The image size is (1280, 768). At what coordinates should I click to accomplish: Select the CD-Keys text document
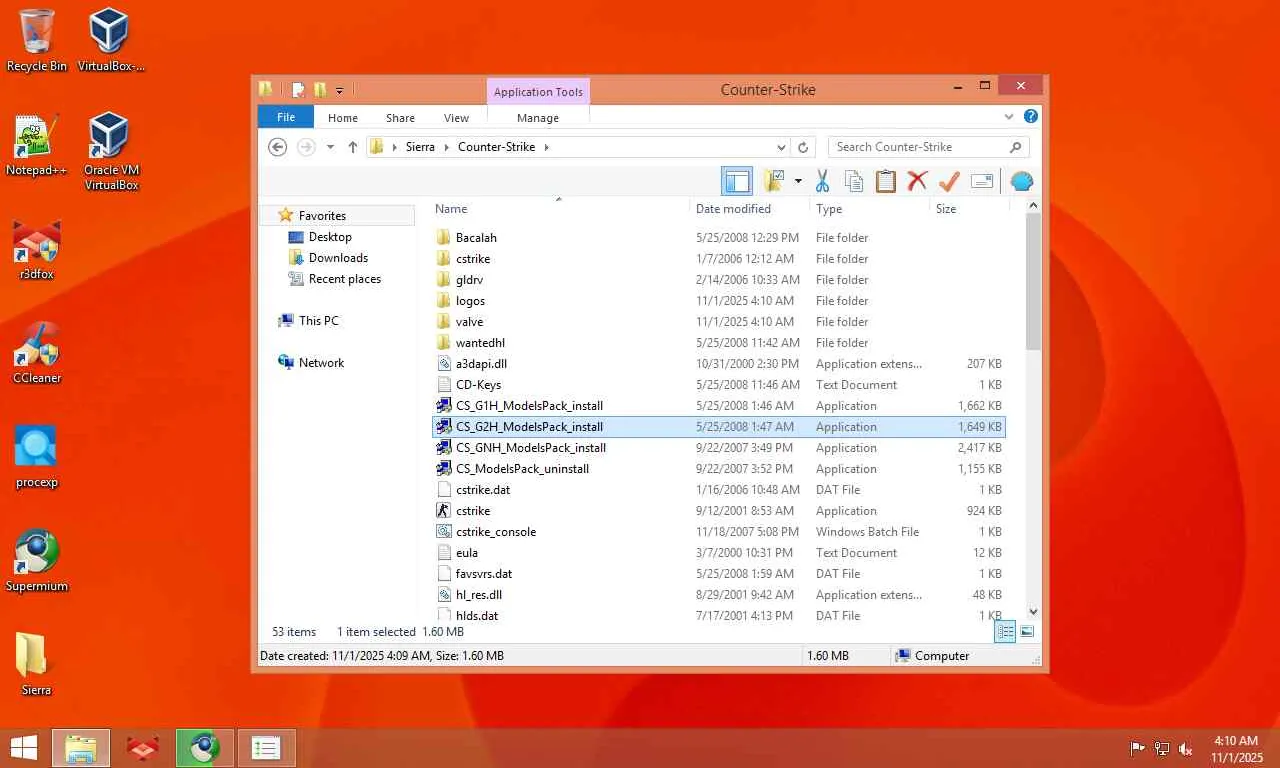719,385
